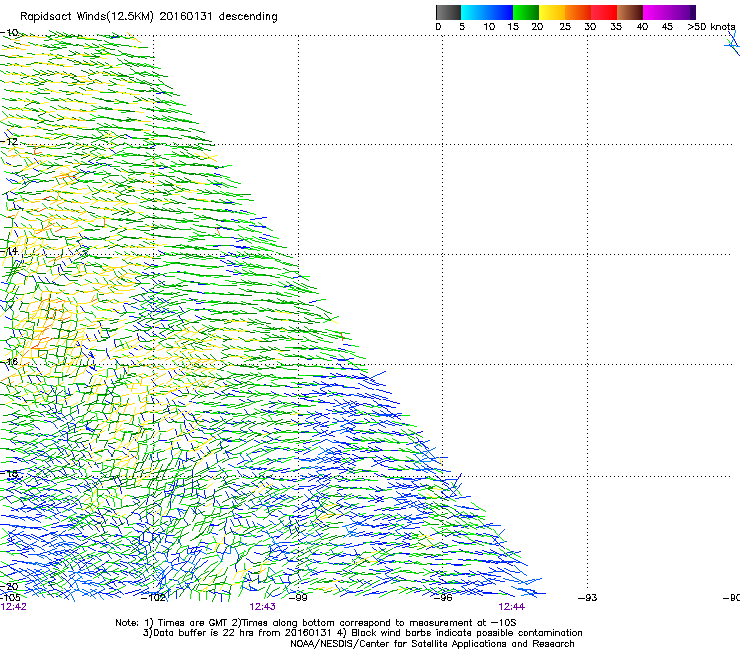
Task: Click the legend label '5'
Action: click(462, 27)
